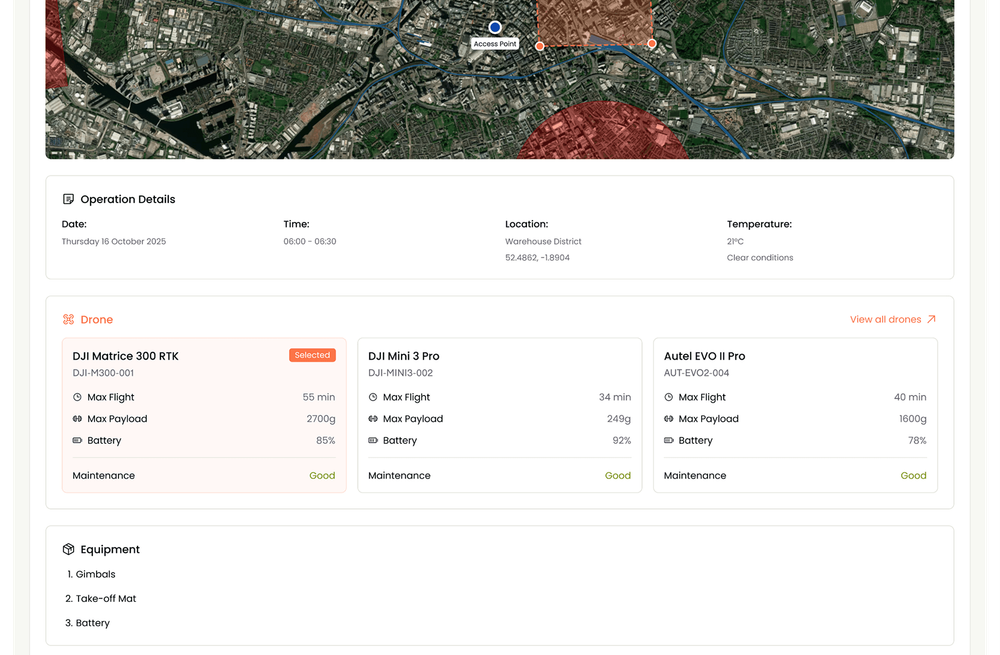Click the right orange polygon vertex handle
Screen dimensions: 1000x655
pos(652,43)
